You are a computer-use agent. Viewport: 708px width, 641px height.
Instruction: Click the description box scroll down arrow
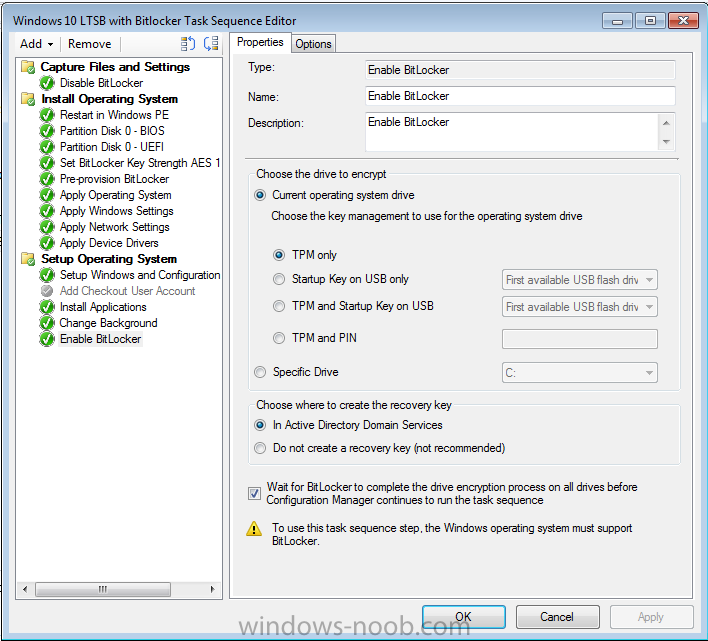click(x=666, y=142)
